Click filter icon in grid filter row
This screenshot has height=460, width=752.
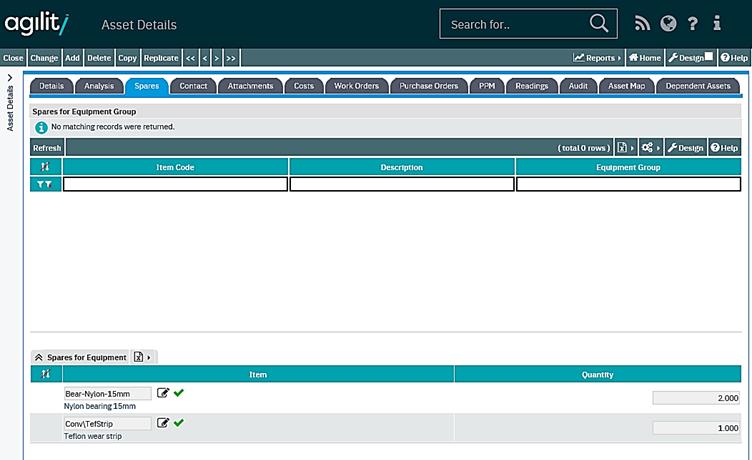pos(45,184)
